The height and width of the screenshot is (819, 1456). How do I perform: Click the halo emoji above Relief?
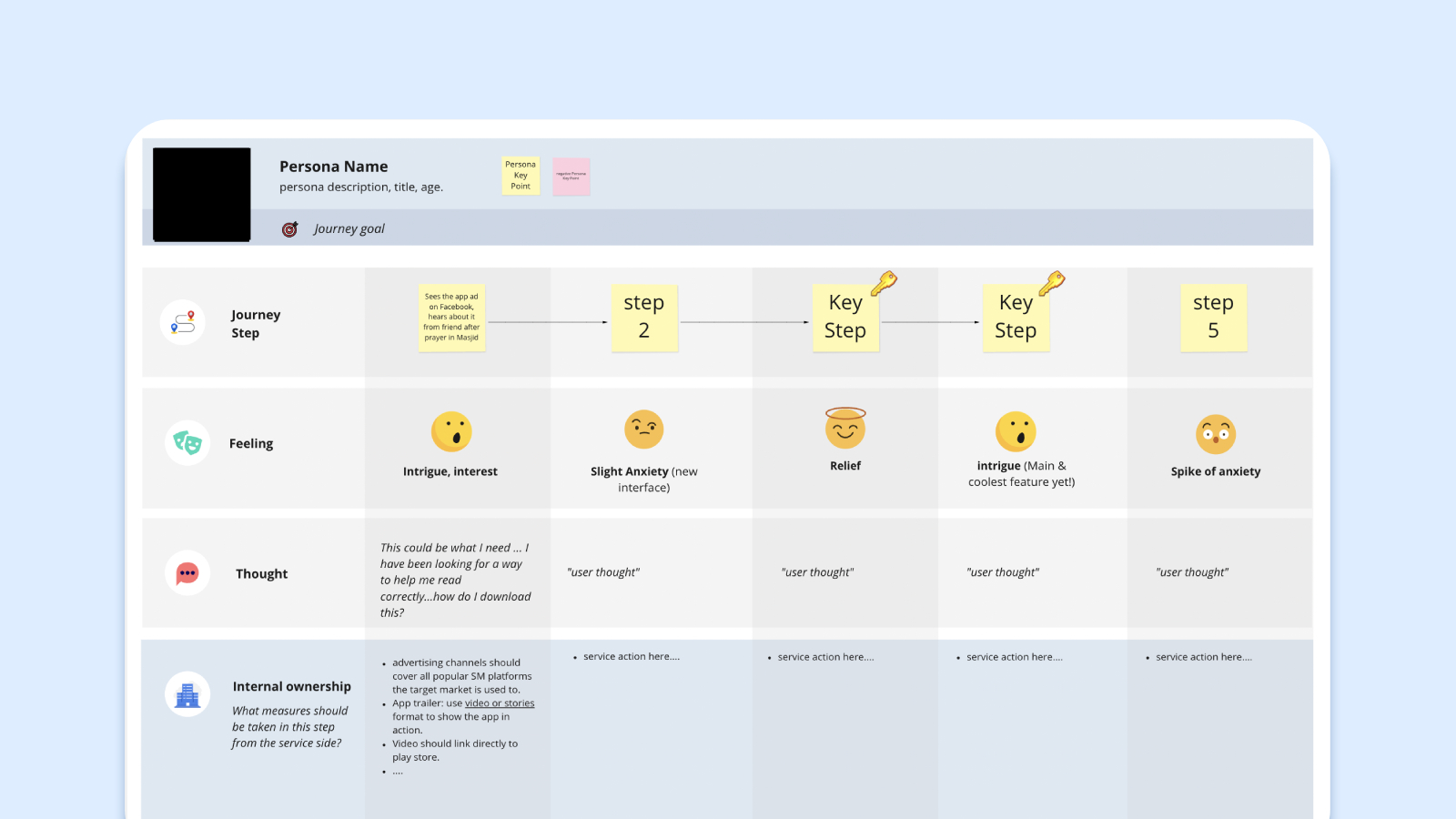pos(845,428)
